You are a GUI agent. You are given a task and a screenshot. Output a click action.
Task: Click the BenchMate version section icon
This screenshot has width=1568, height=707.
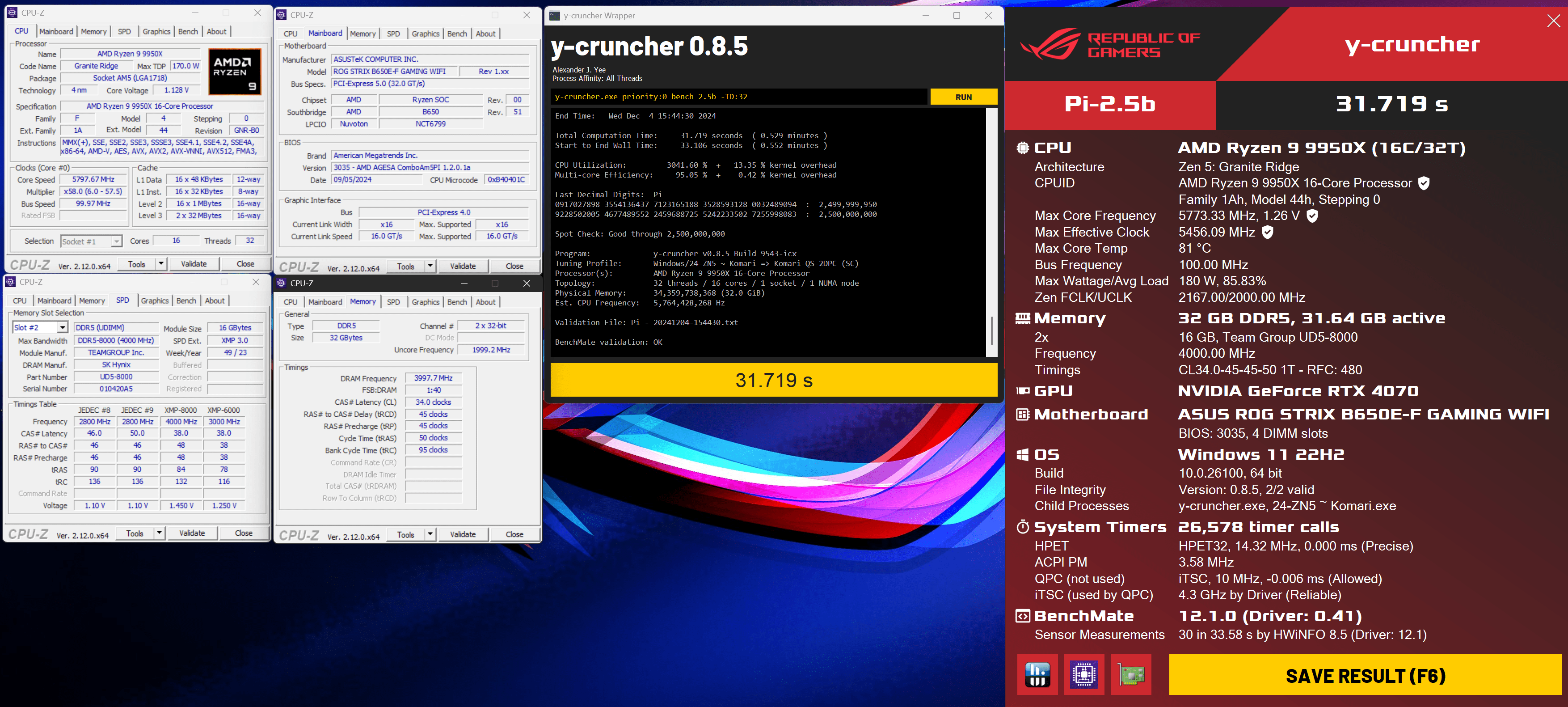click(x=1023, y=616)
